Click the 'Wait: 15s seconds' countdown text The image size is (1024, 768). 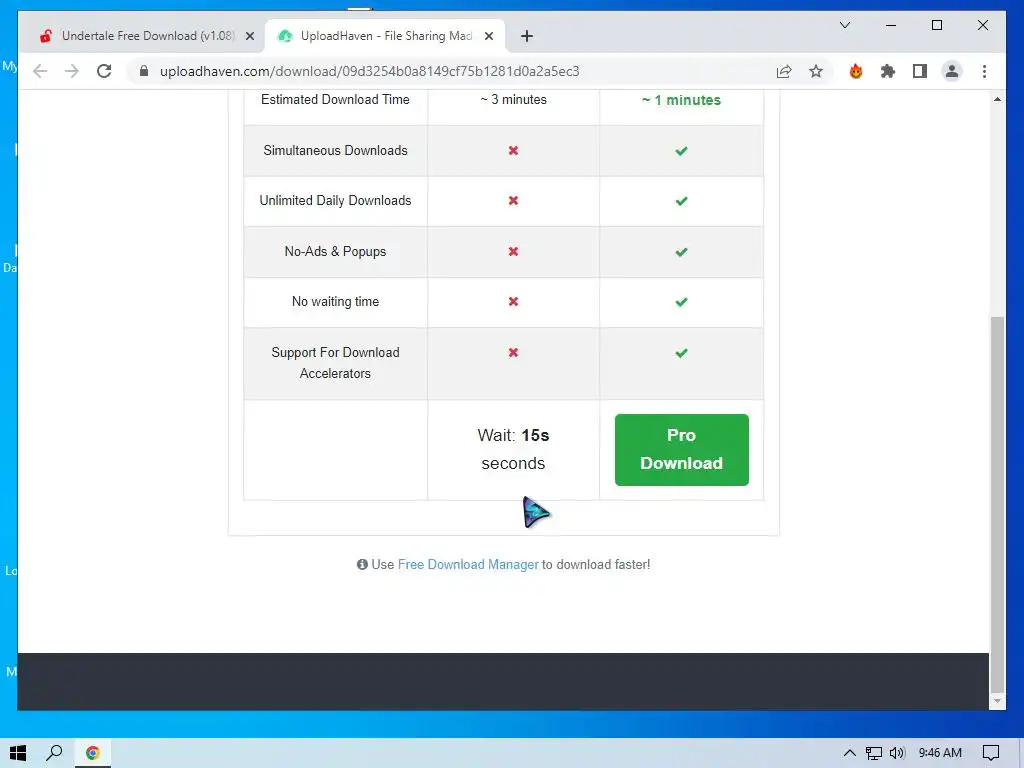point(513,449)
